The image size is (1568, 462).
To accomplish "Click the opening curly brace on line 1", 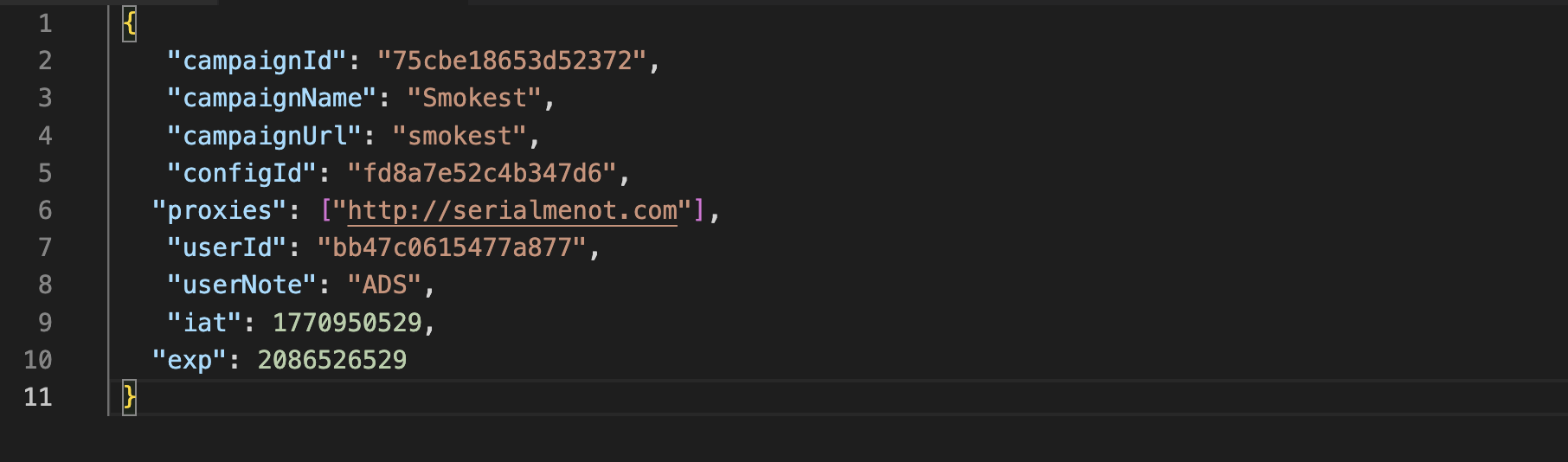I will coord(130,23).
